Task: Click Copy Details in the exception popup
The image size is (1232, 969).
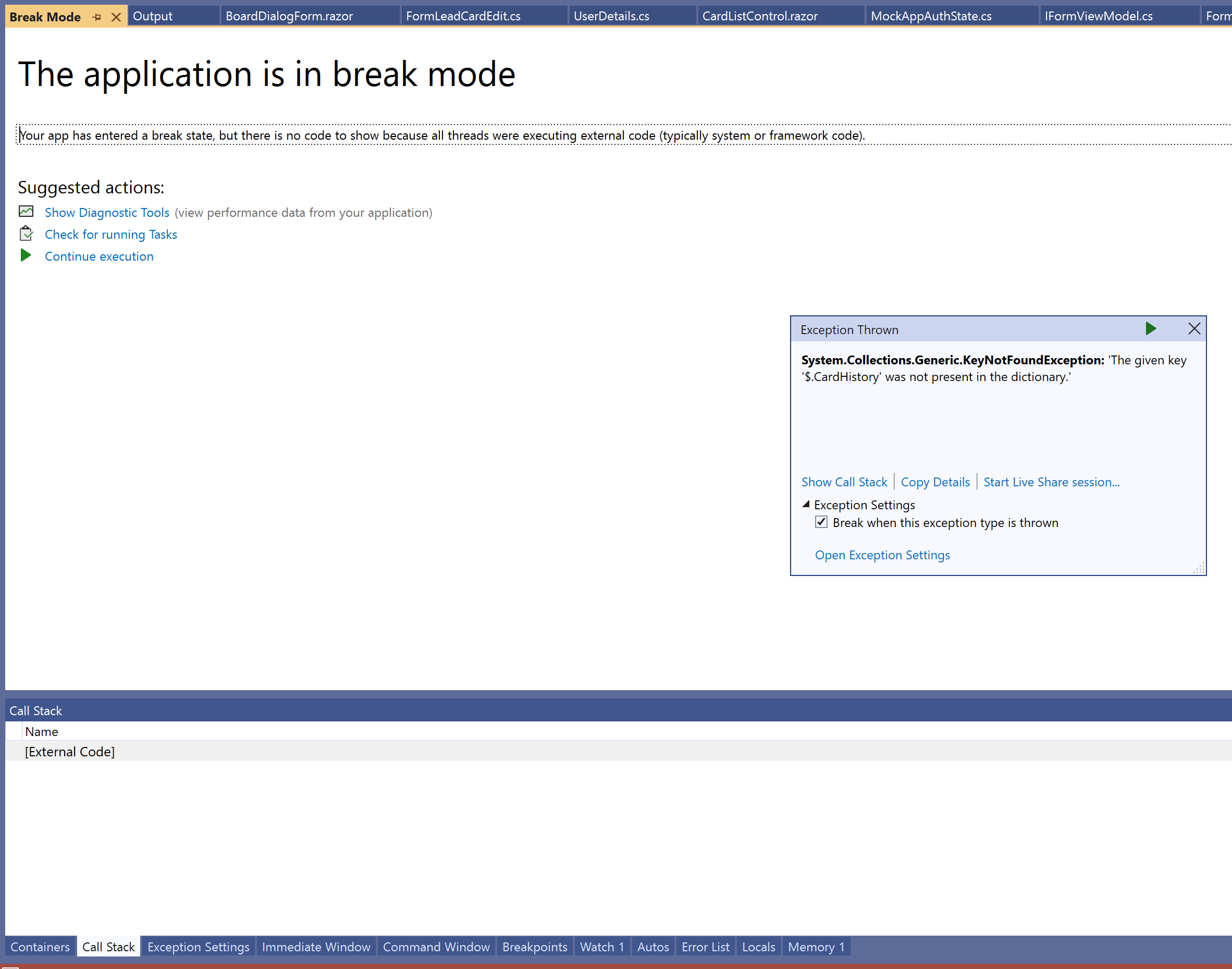Action: (x=935, y=481)
